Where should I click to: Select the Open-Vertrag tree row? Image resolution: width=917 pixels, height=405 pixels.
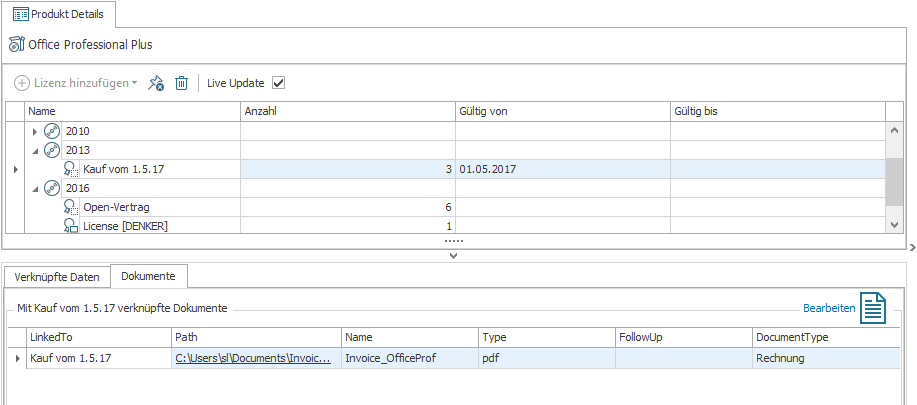click(x=455, y=207)
